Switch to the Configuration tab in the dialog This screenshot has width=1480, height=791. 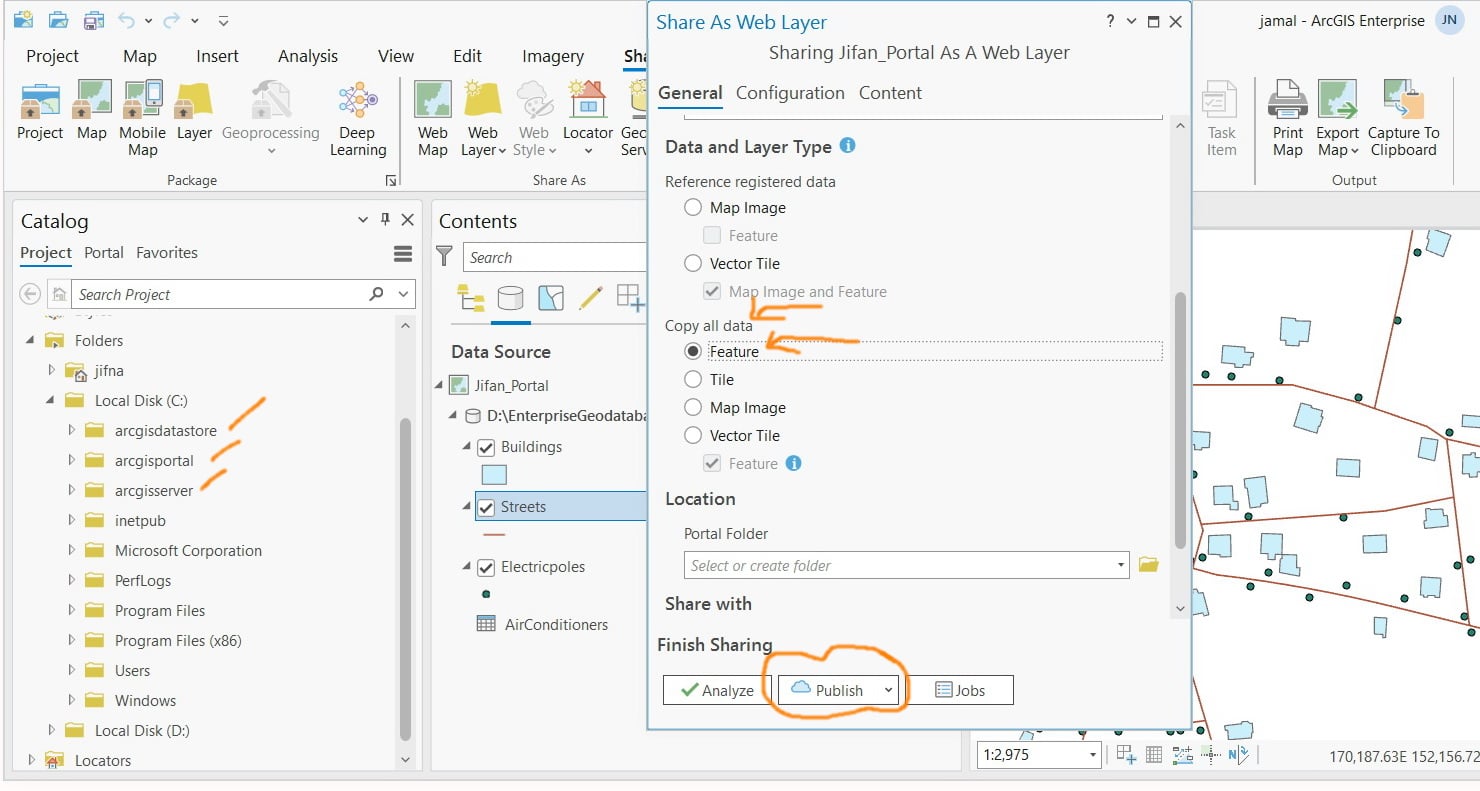click(790, 93)
